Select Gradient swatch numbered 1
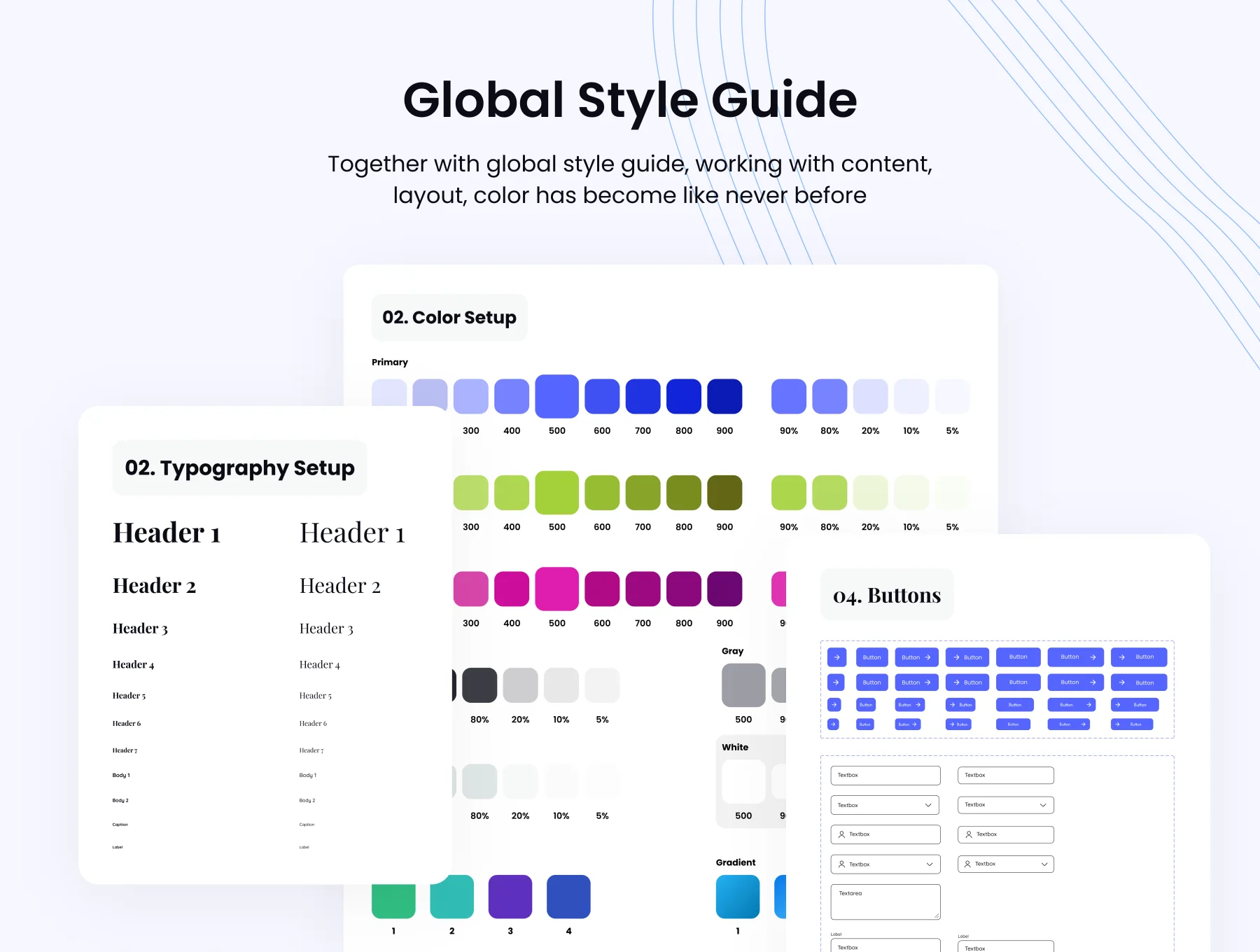 [738, 897]
